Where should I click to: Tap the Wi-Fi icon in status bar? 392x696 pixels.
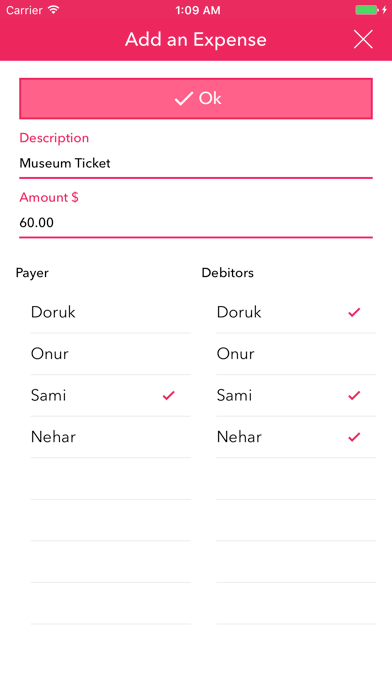54,10
